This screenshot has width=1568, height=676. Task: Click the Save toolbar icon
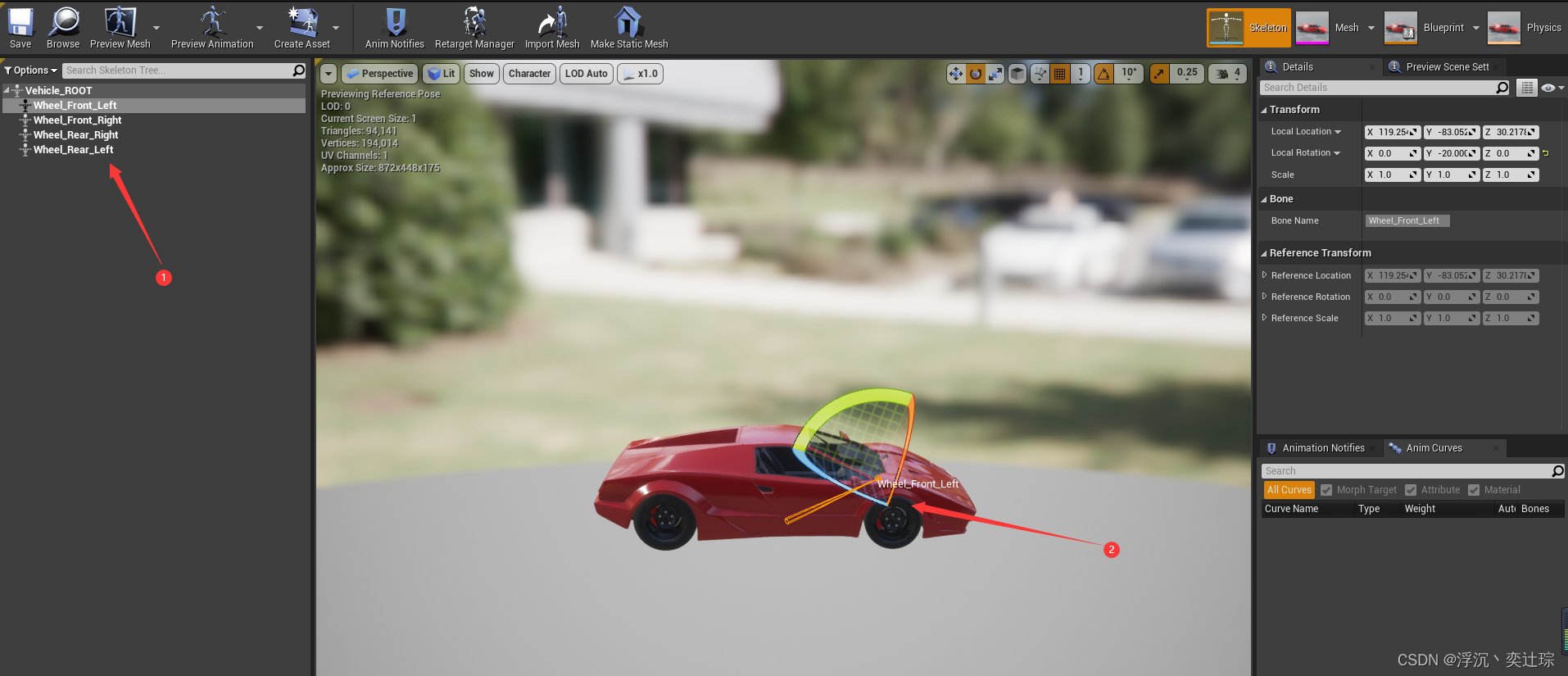20,22
